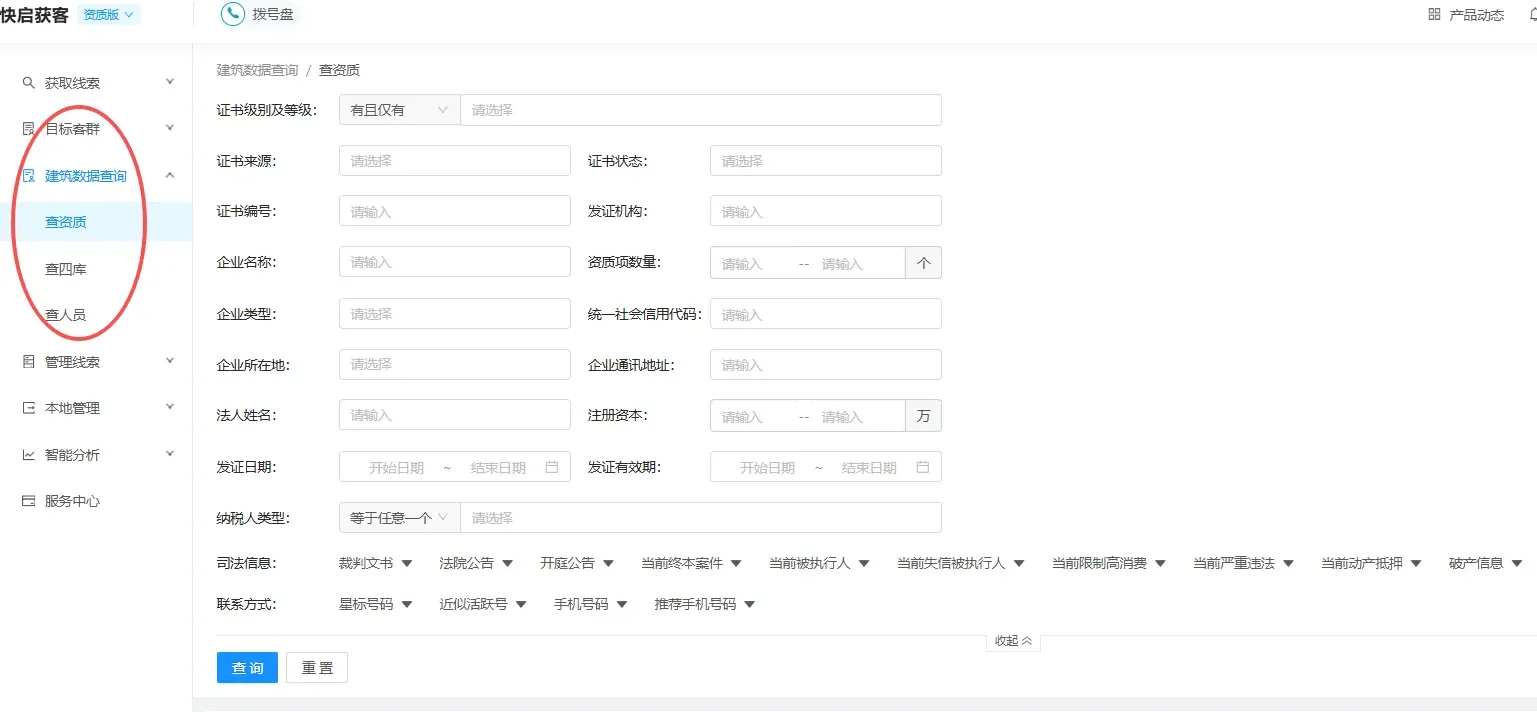Open the 星标号码 filter dropdown

[376, 604]
